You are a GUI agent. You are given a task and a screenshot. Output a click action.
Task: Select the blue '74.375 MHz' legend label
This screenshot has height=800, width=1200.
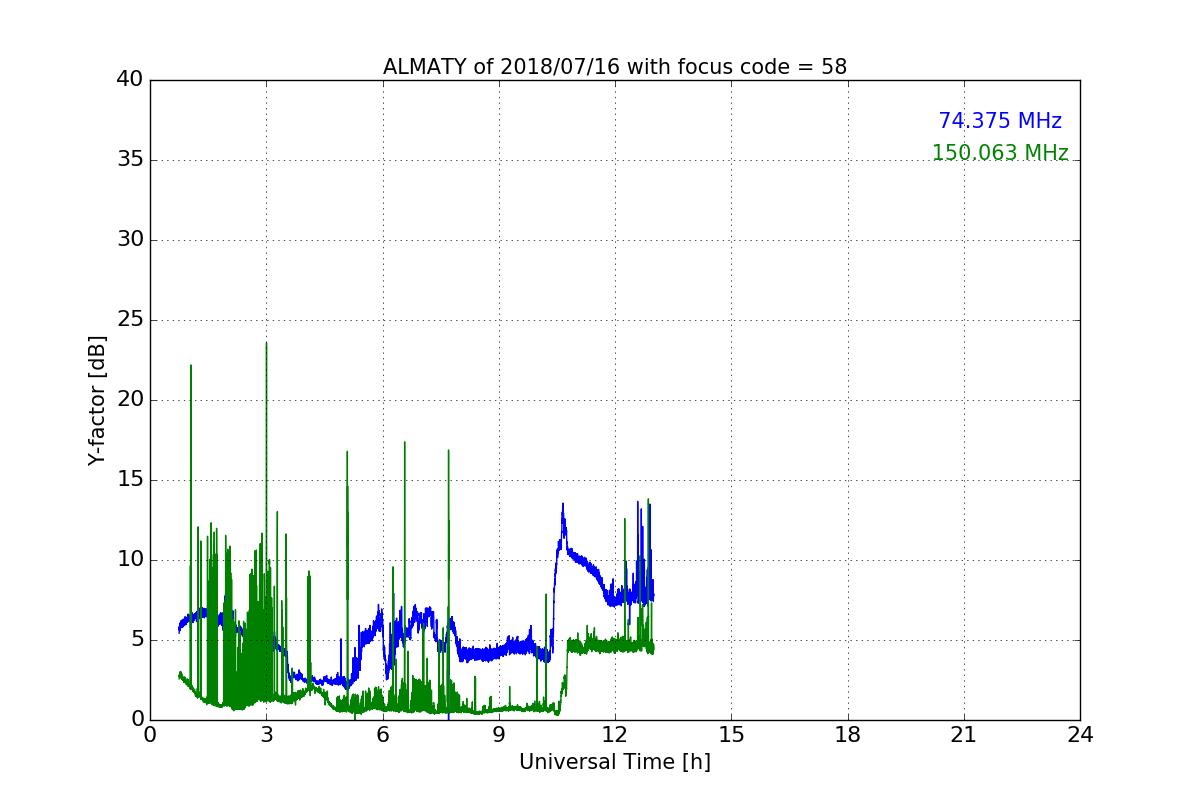(1000, 121)
